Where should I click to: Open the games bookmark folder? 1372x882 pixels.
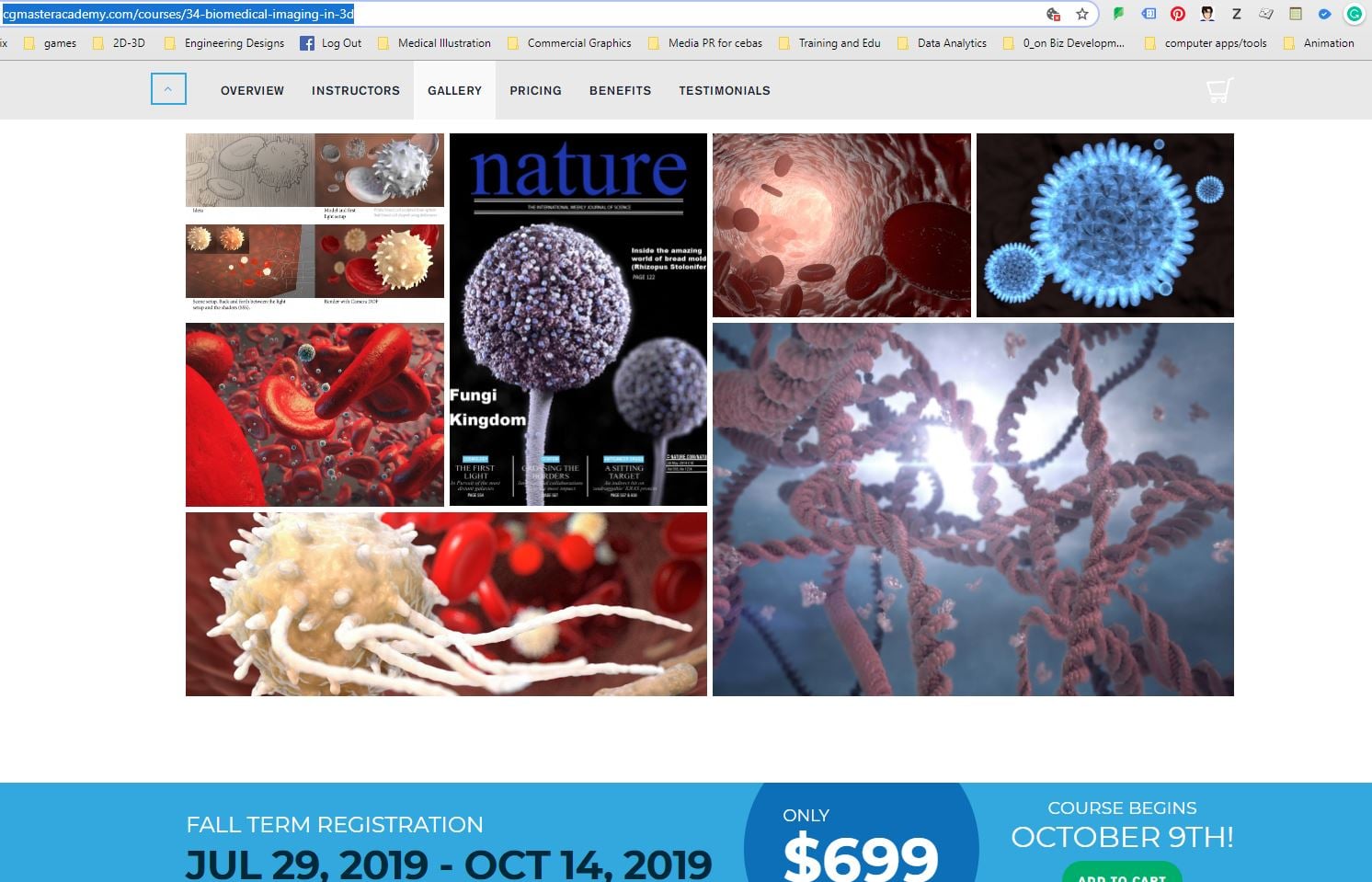51,43
